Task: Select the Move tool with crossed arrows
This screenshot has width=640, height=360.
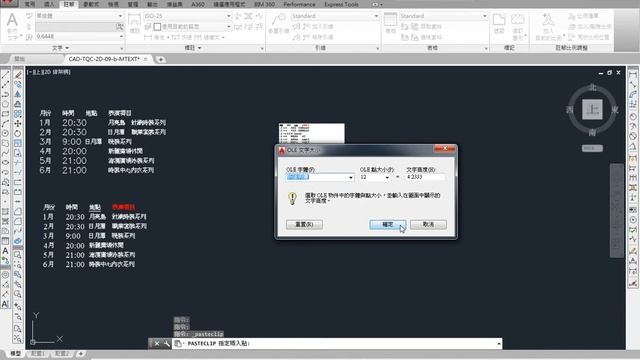Action: (x=18, y=124)
